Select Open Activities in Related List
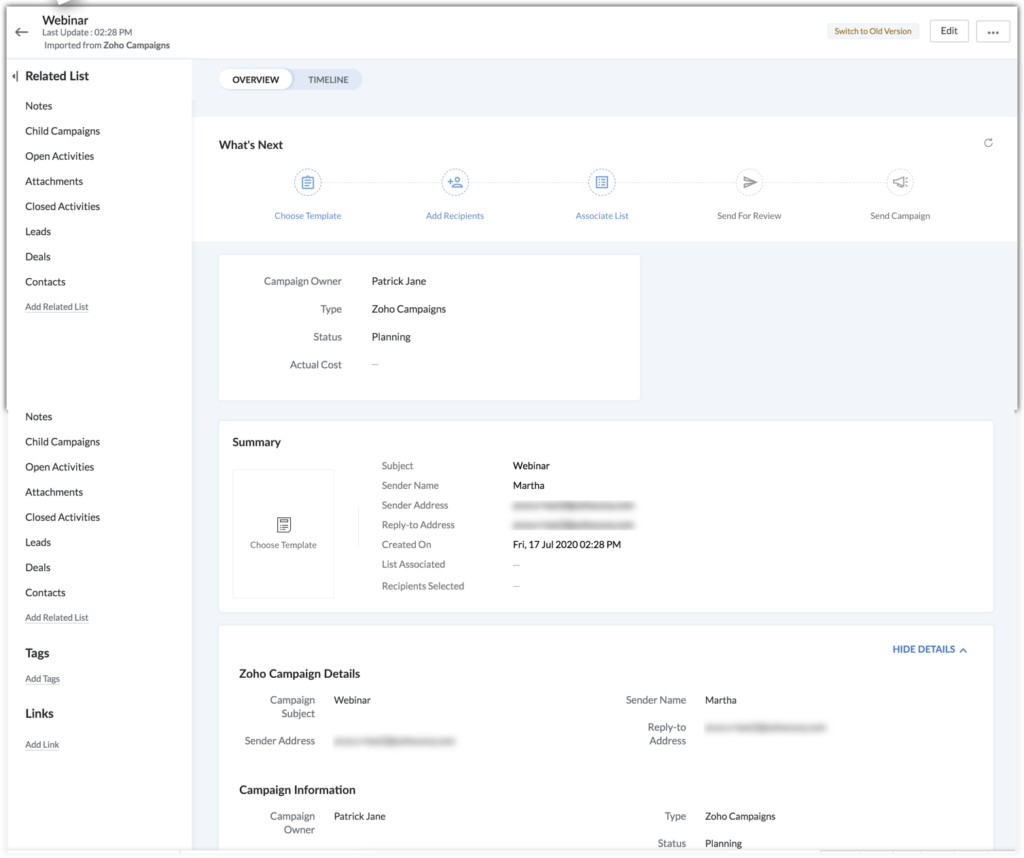The width and height of the screenshot is (1024, 858). (62, 156)
